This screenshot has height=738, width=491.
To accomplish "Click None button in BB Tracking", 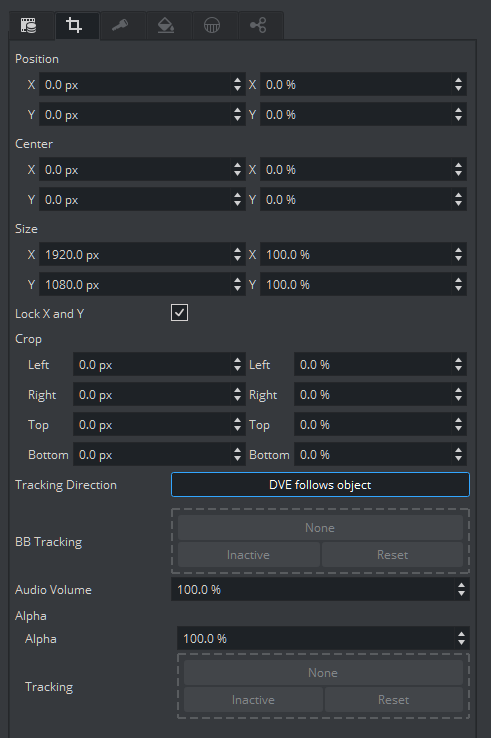I will click(320, 528).
